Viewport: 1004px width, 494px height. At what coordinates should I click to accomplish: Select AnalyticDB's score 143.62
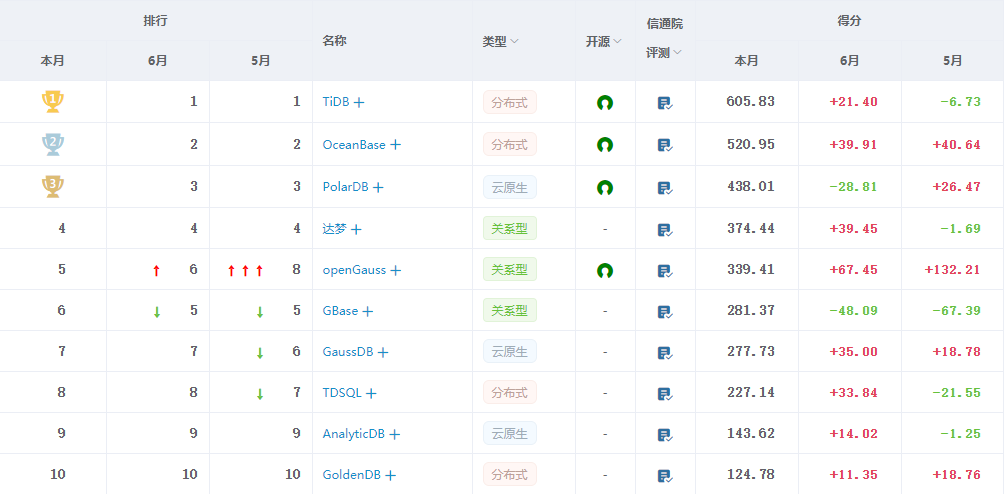[750, 434]
